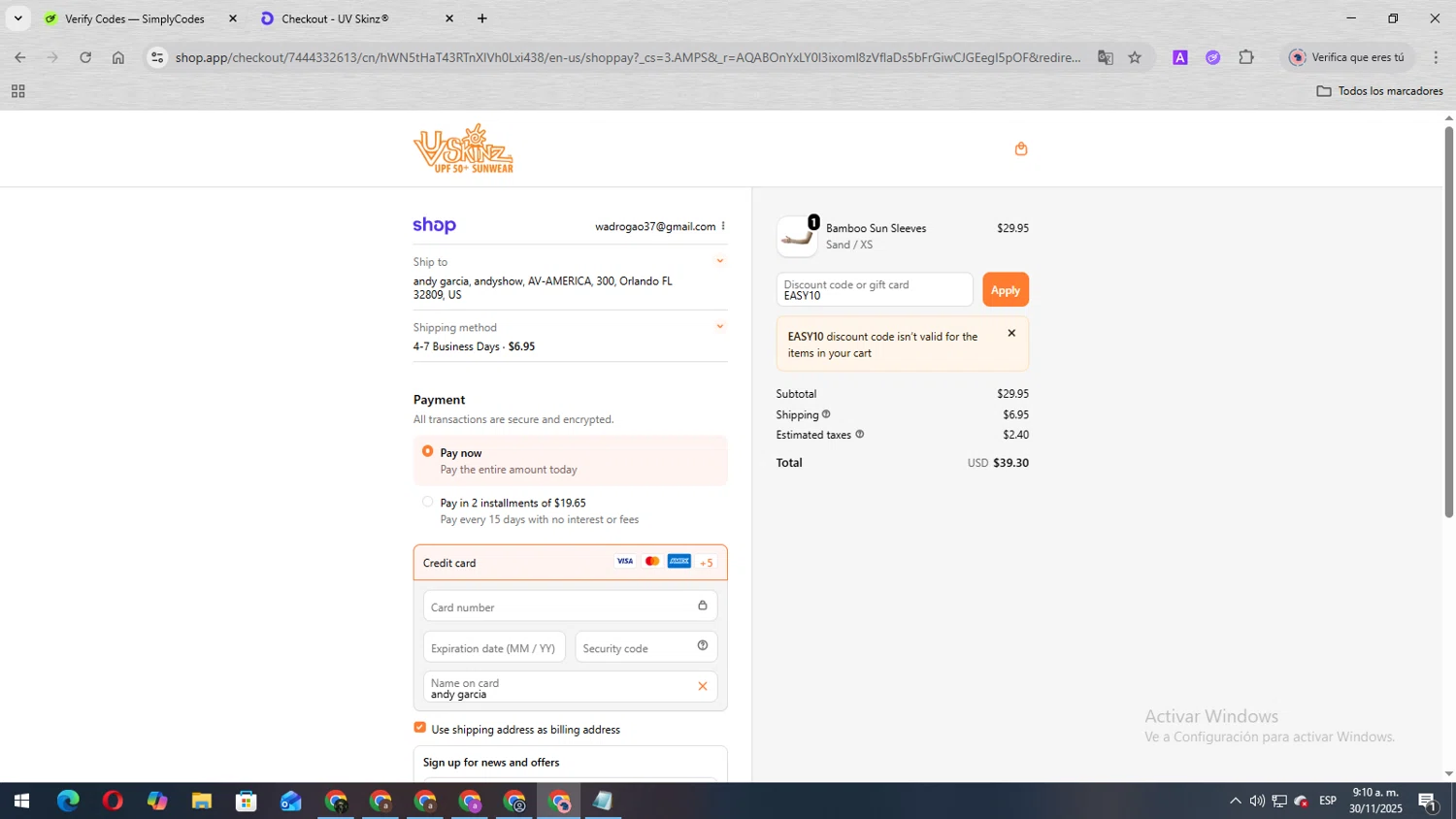Go back to previous page
Viewport: 1456px width, 819px height.
coord(19,57)
